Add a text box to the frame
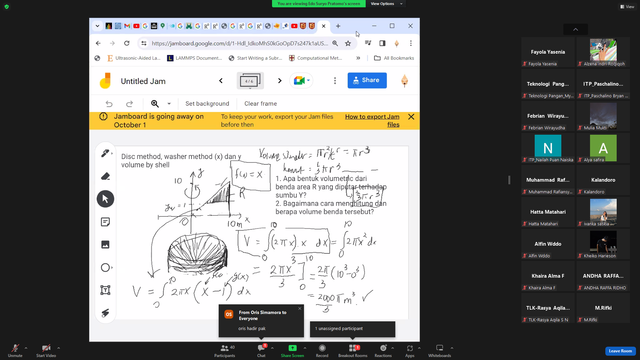Image resolution: width=640 pixels, height=360 pixels. coord(105,290)
